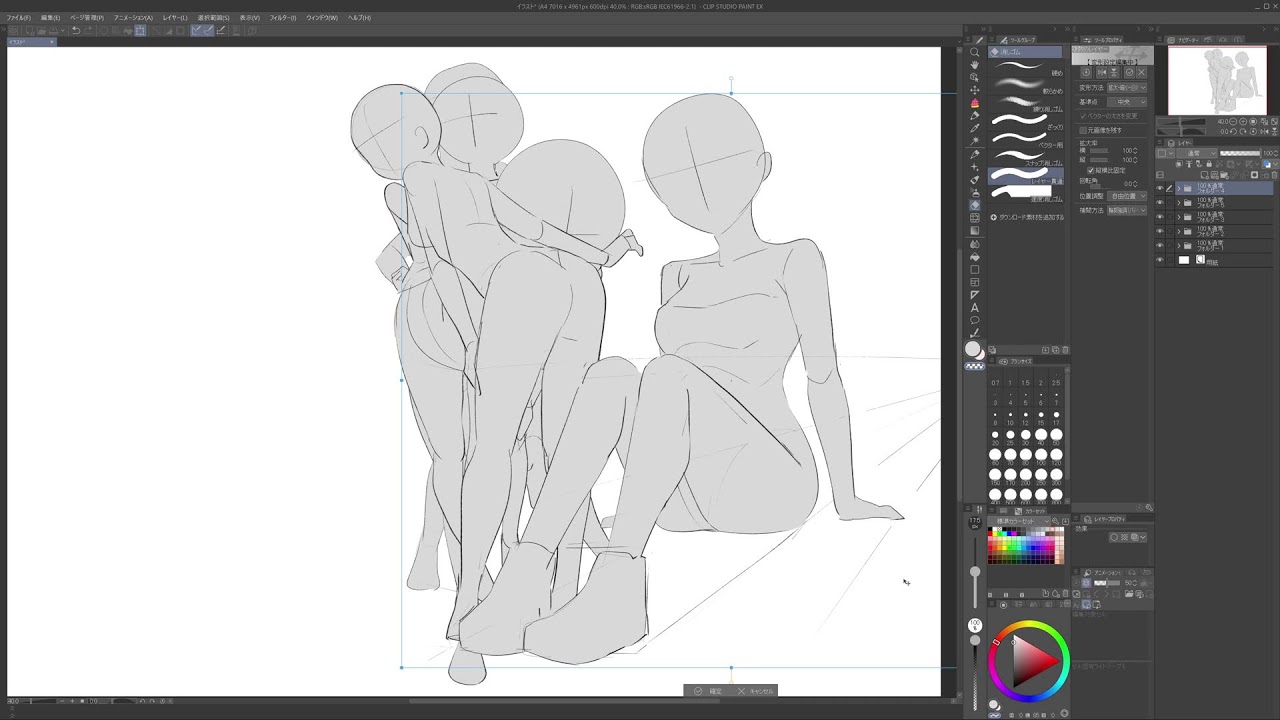Hide フォルダー3 layer via eye icon
This screenshot has height=720, width=1280.
(x=1160, y=217)
